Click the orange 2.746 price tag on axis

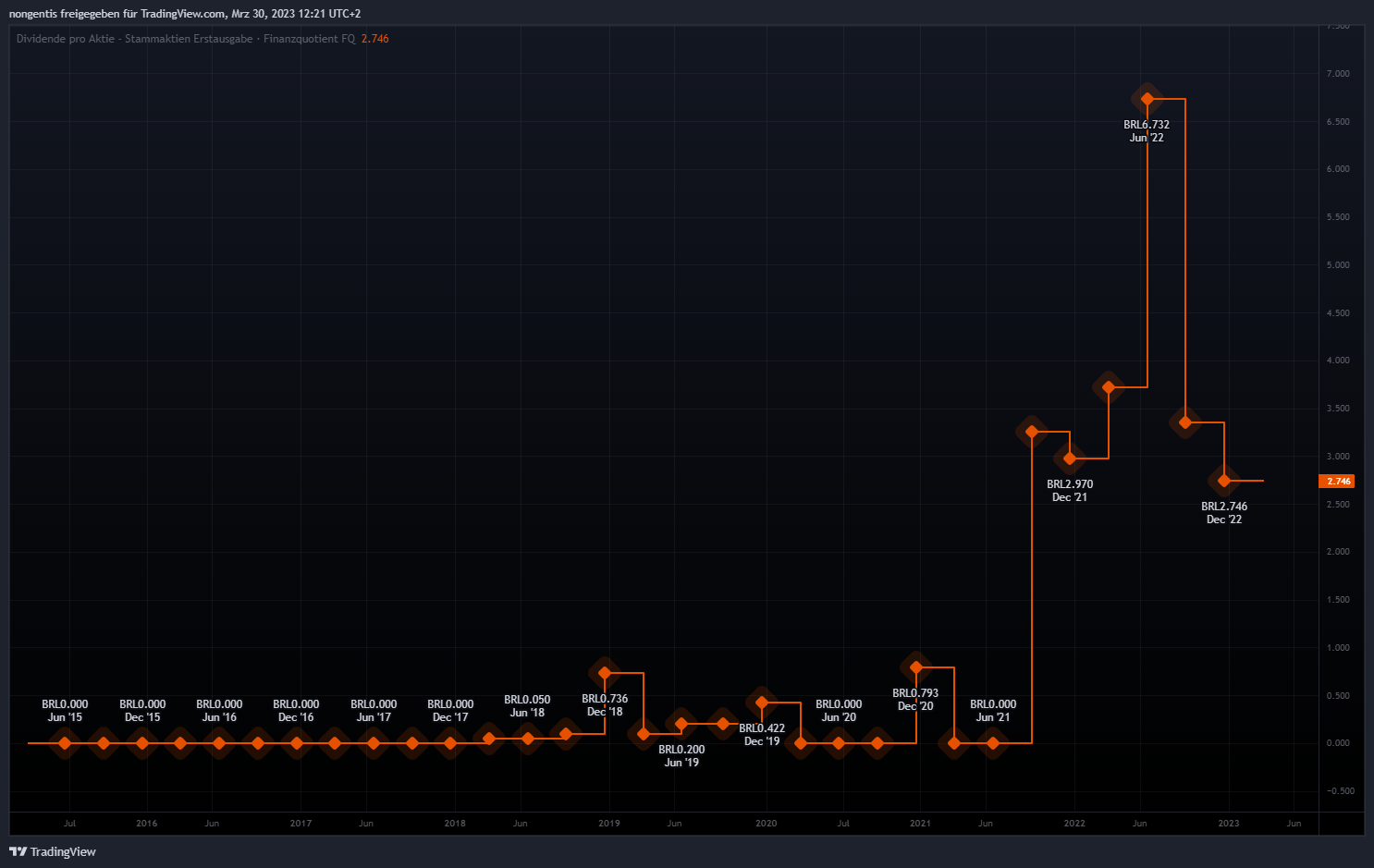coord(1337,482)
